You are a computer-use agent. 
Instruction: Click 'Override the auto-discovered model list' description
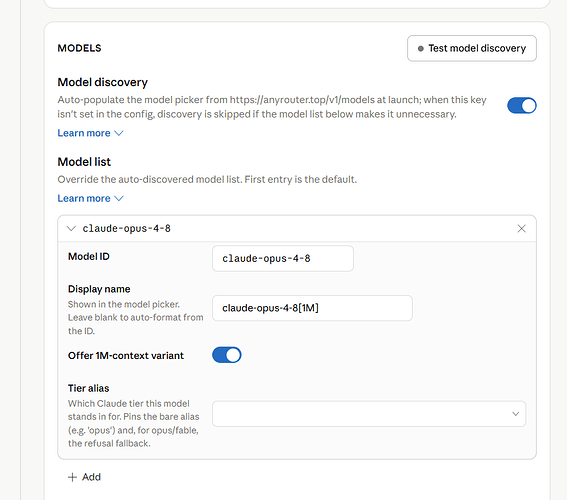click(x=207, y=179)
